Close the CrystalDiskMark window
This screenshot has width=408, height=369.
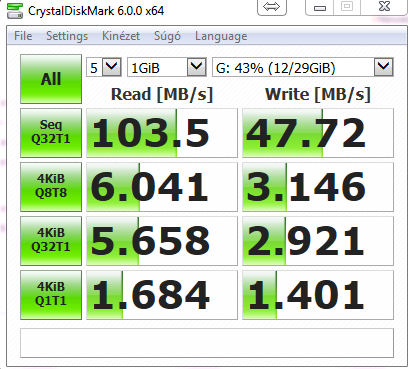point(384,7)
